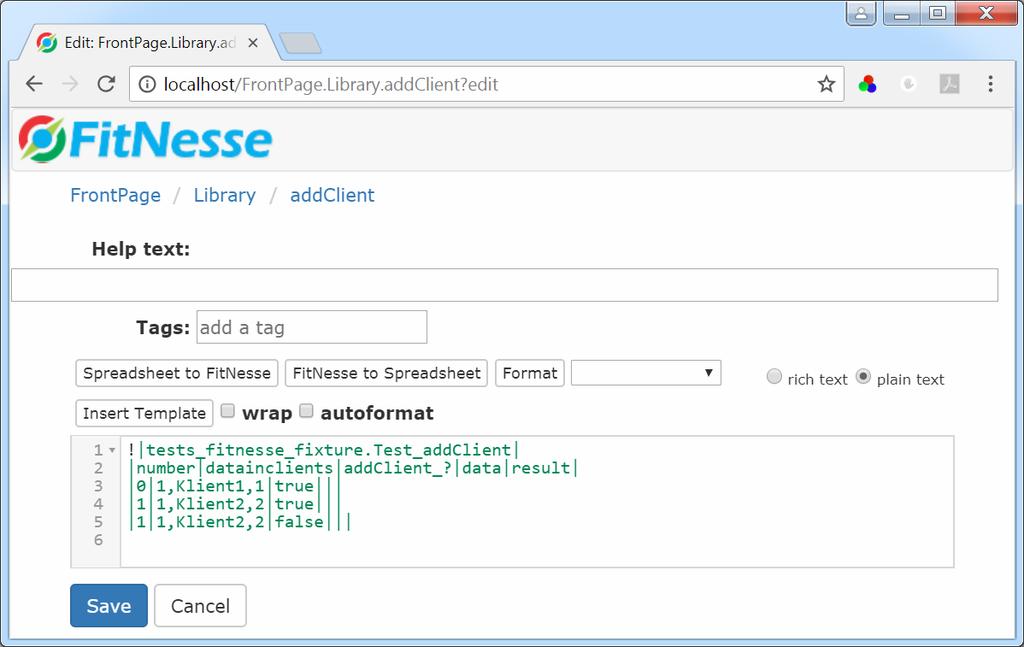Click Spreadsheet to FitNesse button
The height and width of the screenshot is (647, 1024).
[177, 373]
